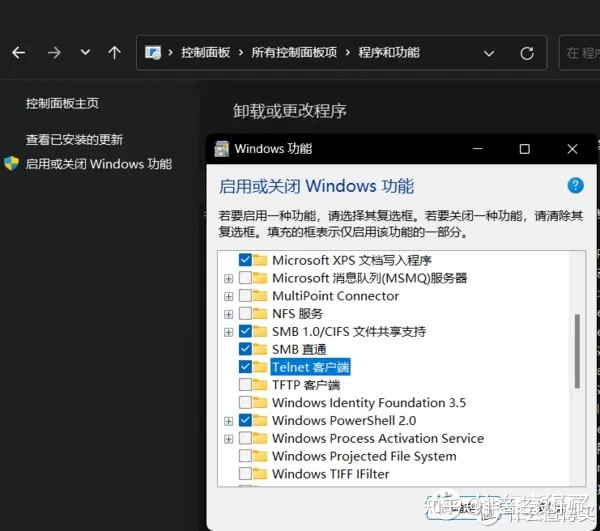Click the Telnet 客户端 folder icon
The width and height of the screenshot is (600, 531).
pyautogui.click(x=261, y=367)
